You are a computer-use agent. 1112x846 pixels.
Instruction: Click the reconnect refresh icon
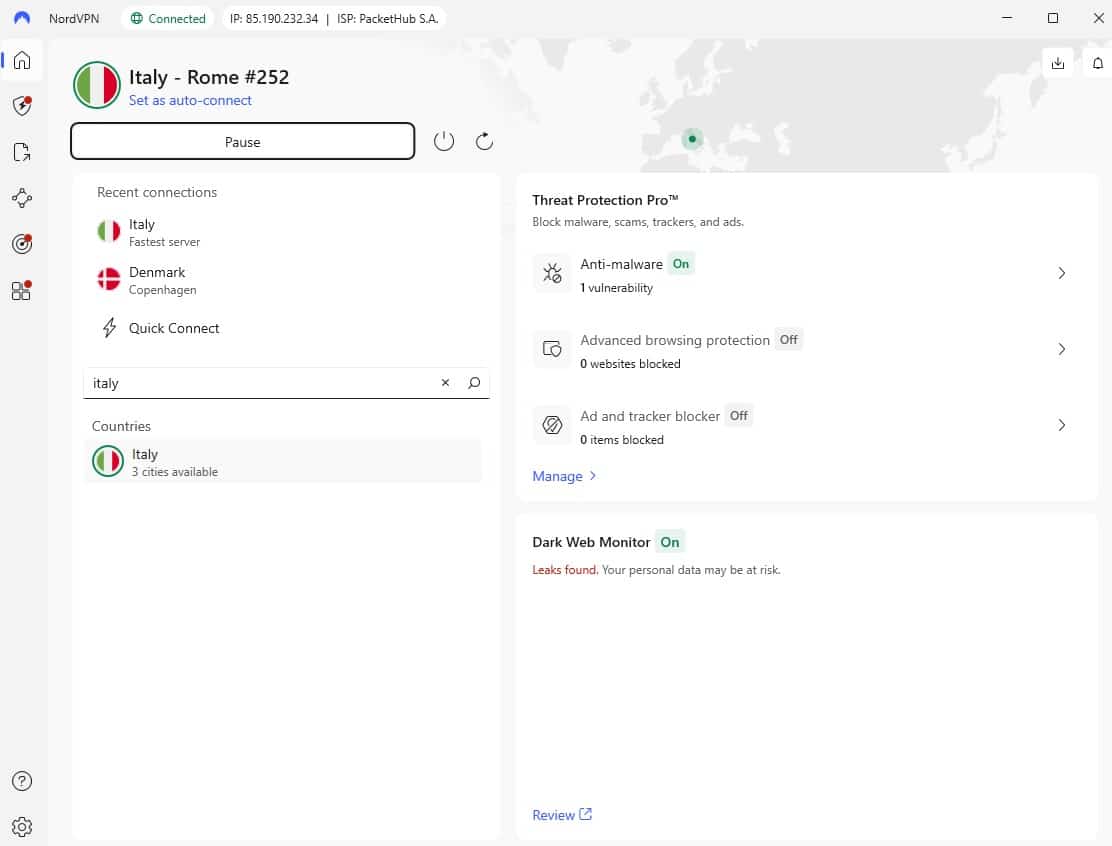485,142
